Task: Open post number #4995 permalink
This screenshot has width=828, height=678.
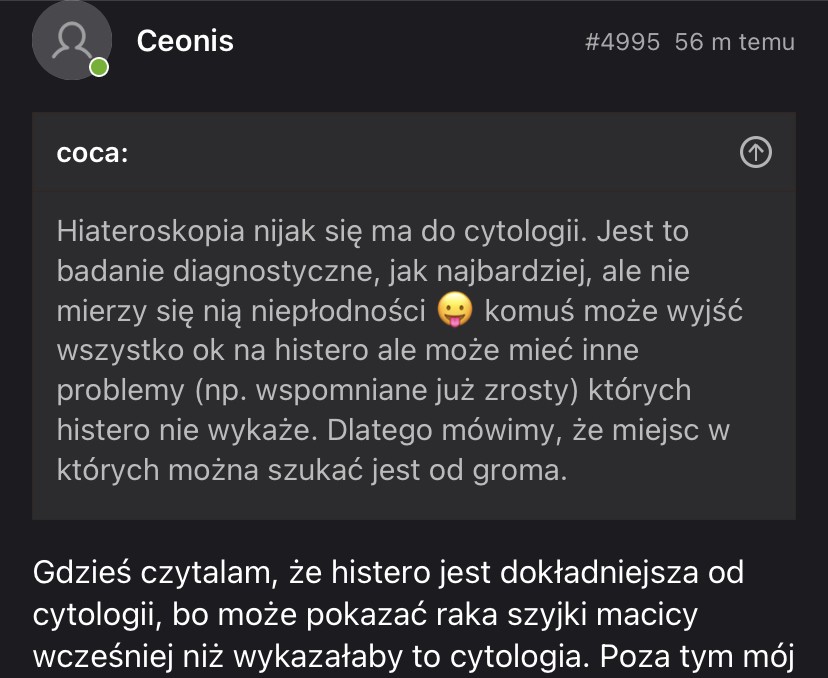Action: click(621, 42)
